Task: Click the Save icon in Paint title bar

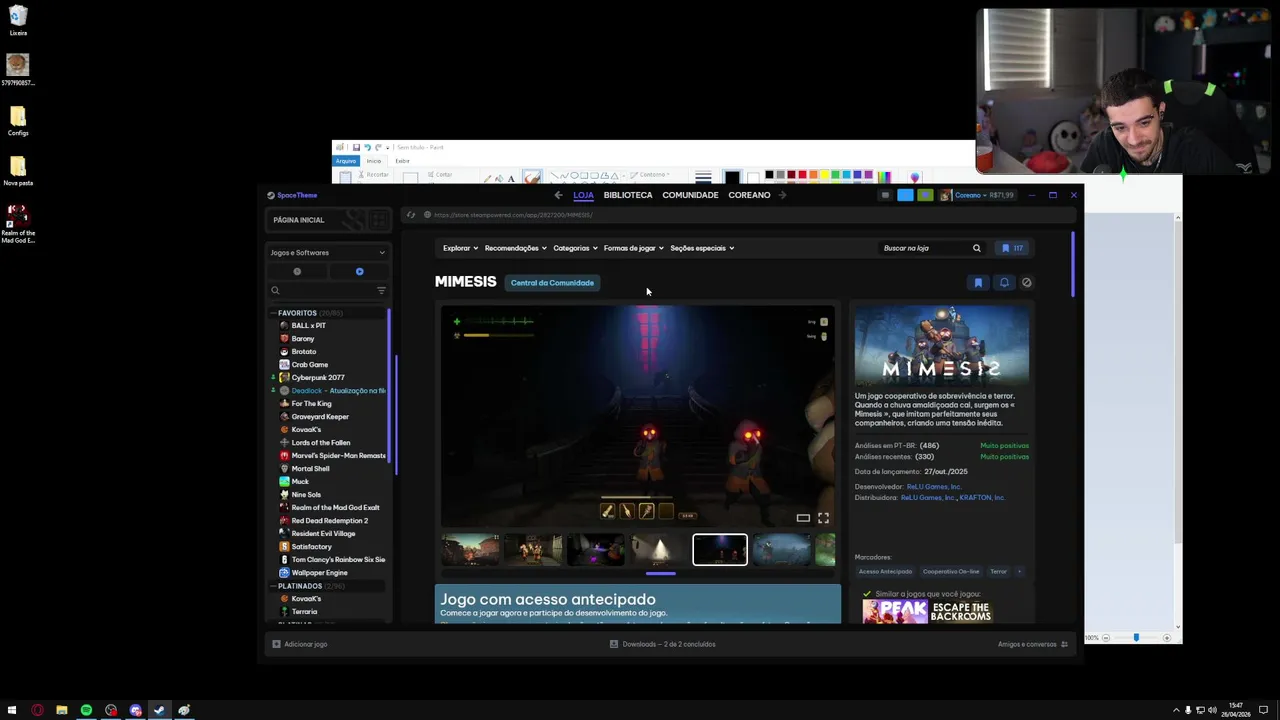Action: [356, 147]
